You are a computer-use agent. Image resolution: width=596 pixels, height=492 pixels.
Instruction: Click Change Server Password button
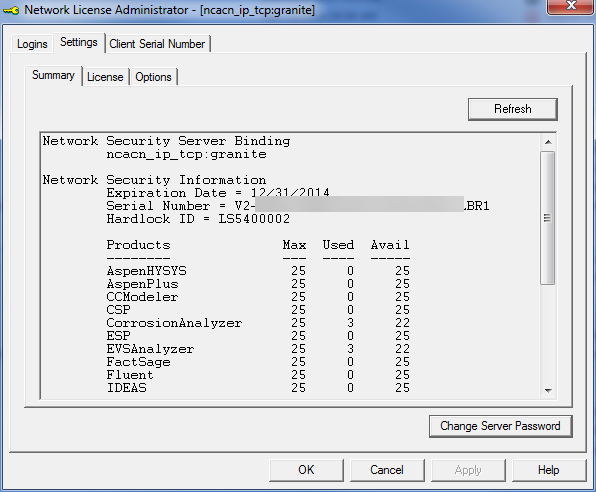pos(500,426)
